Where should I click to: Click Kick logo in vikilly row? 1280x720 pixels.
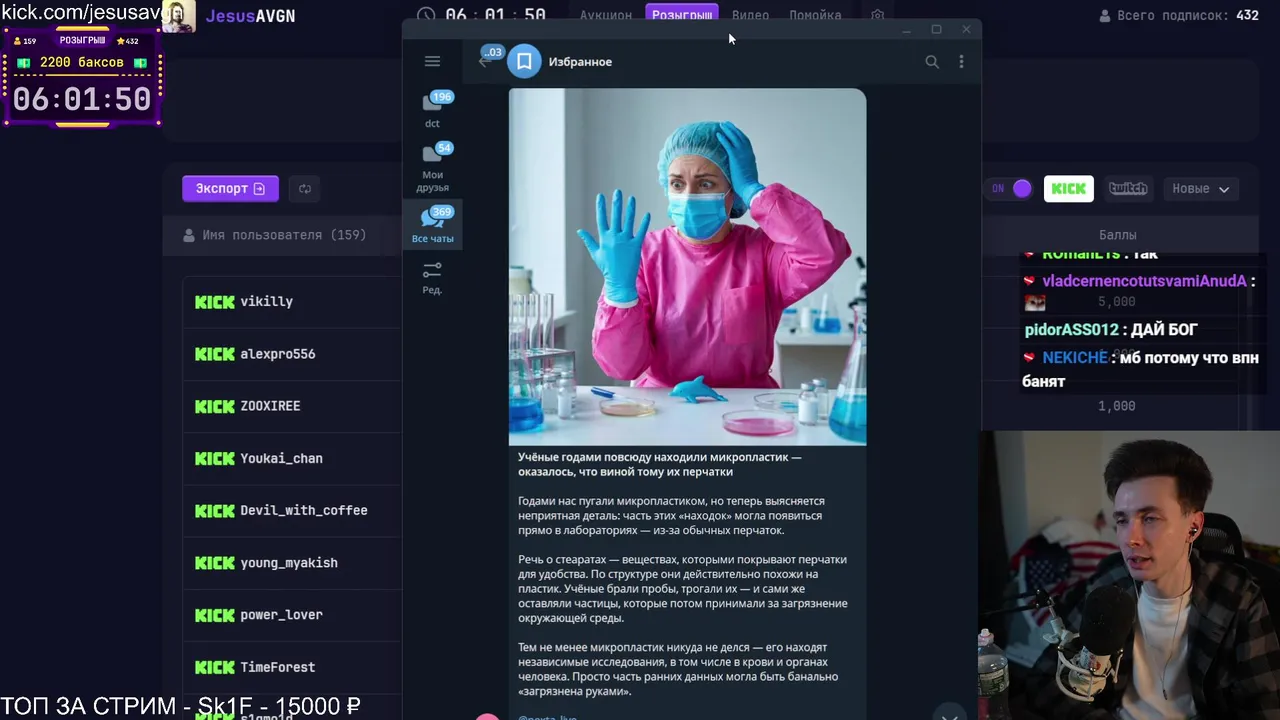click(x=215, y=301)
